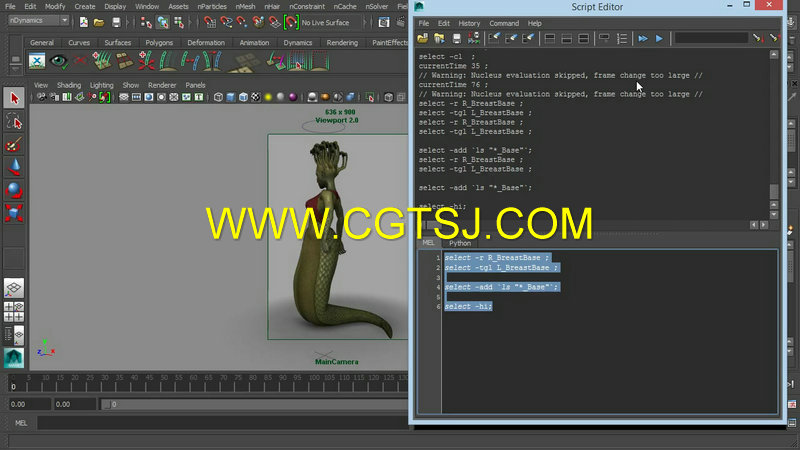Toggle line numbers icon in Script Editor
800x450 pixels.
click(x=621, y=38)
